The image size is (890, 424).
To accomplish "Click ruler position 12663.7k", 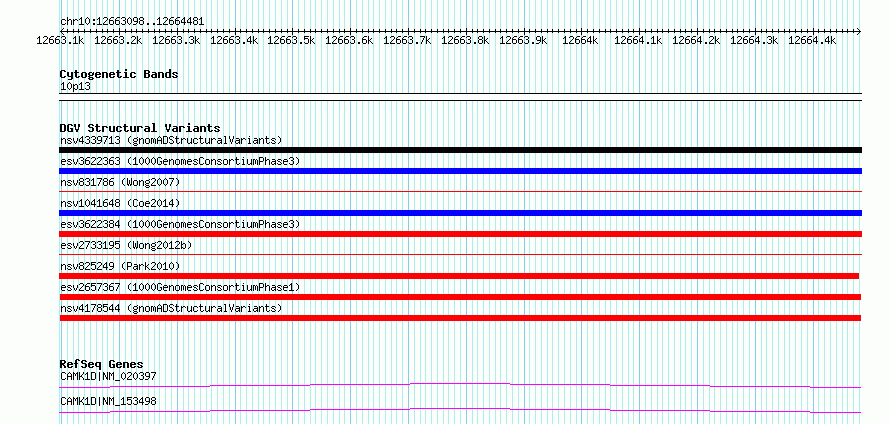I will [x=408, y=40].
